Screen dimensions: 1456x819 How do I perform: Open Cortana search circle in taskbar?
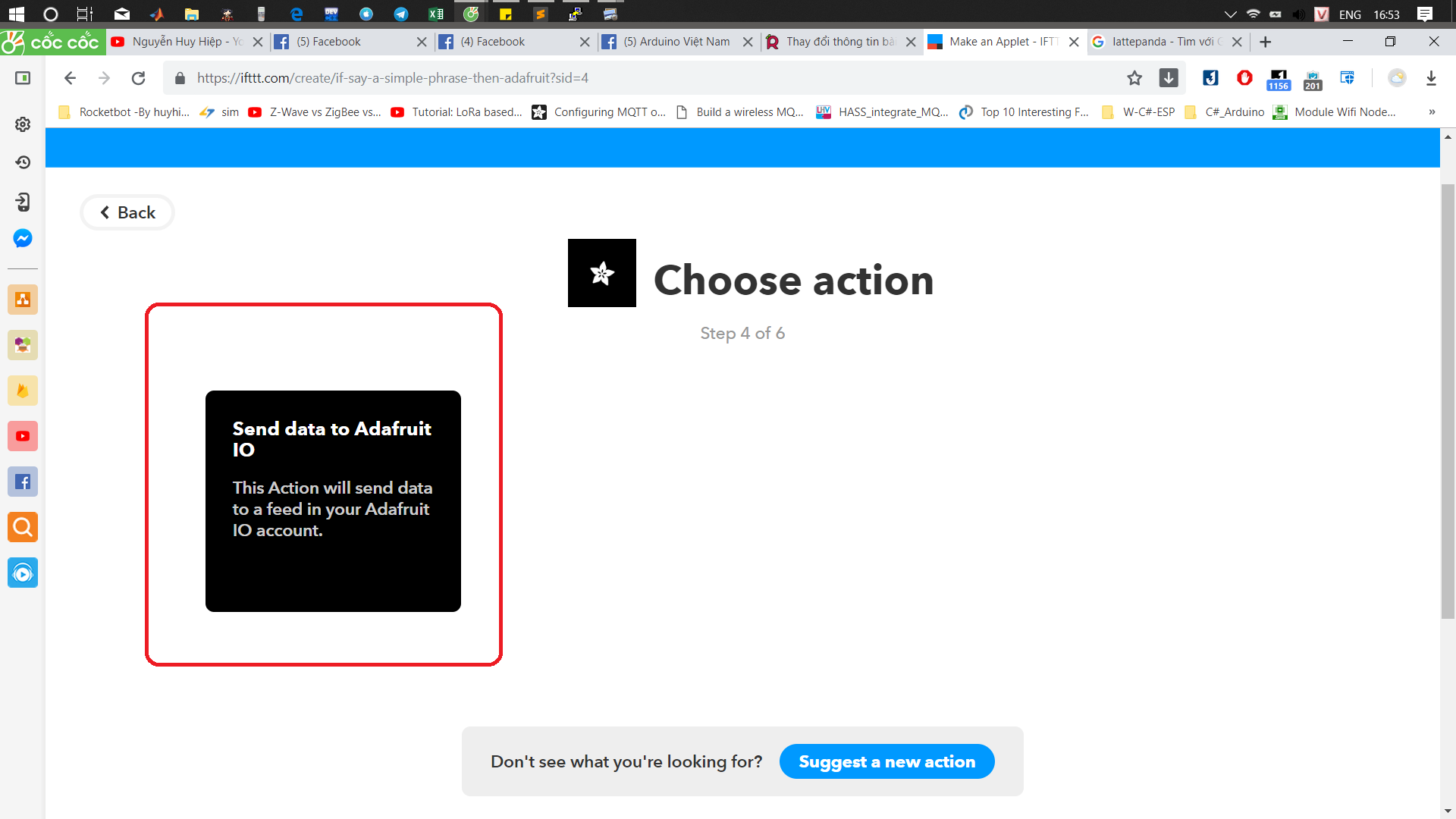(51, 14)
